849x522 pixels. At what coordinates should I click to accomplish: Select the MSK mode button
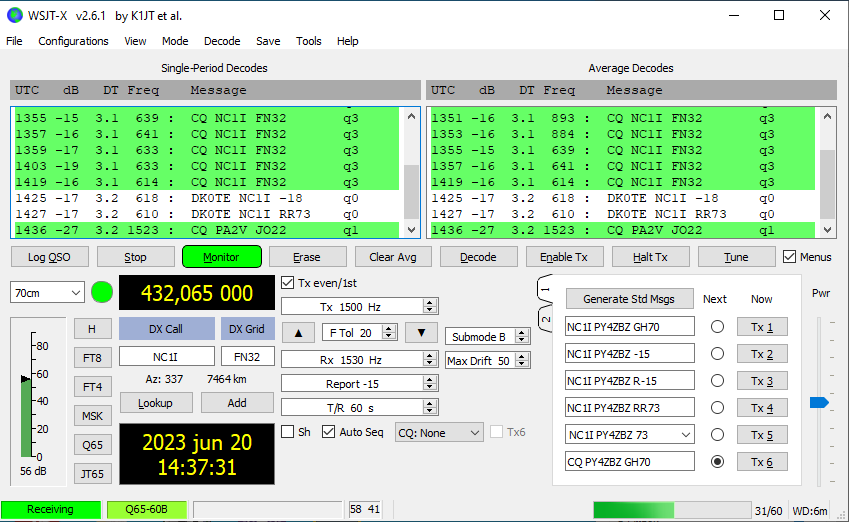pyautogui.click(x=92, y=416)
